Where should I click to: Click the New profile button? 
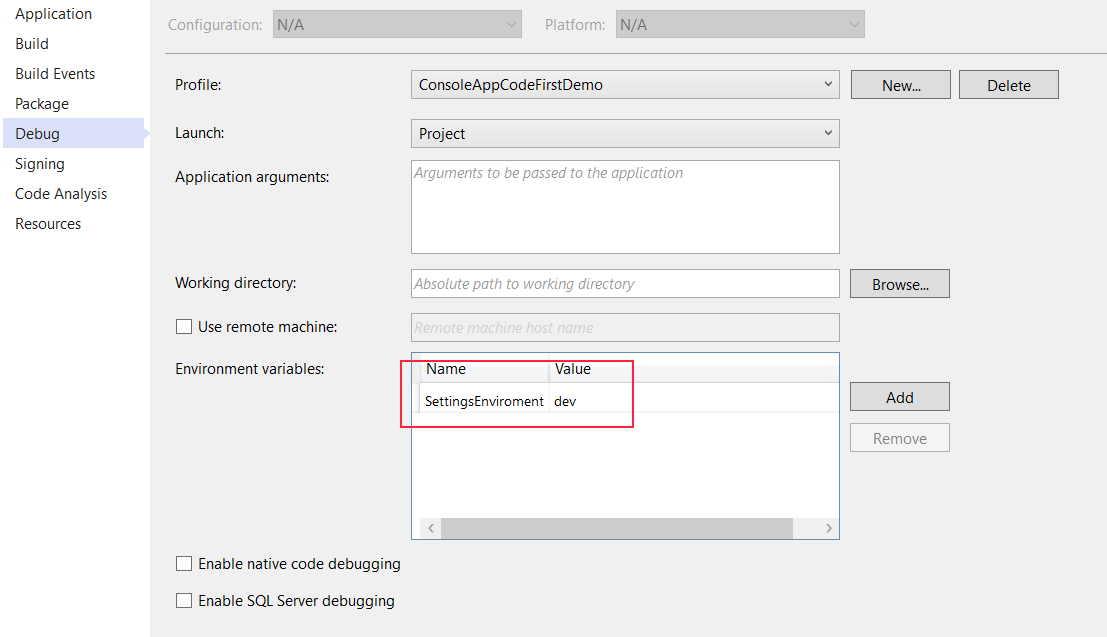(899, 84)
